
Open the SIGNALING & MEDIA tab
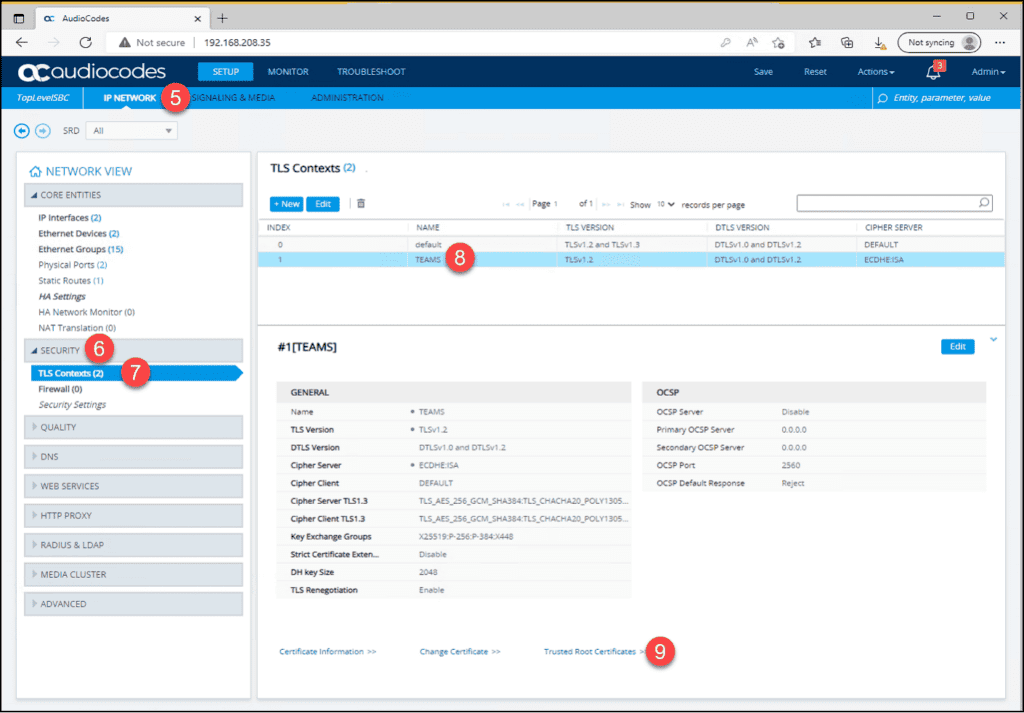234,98
